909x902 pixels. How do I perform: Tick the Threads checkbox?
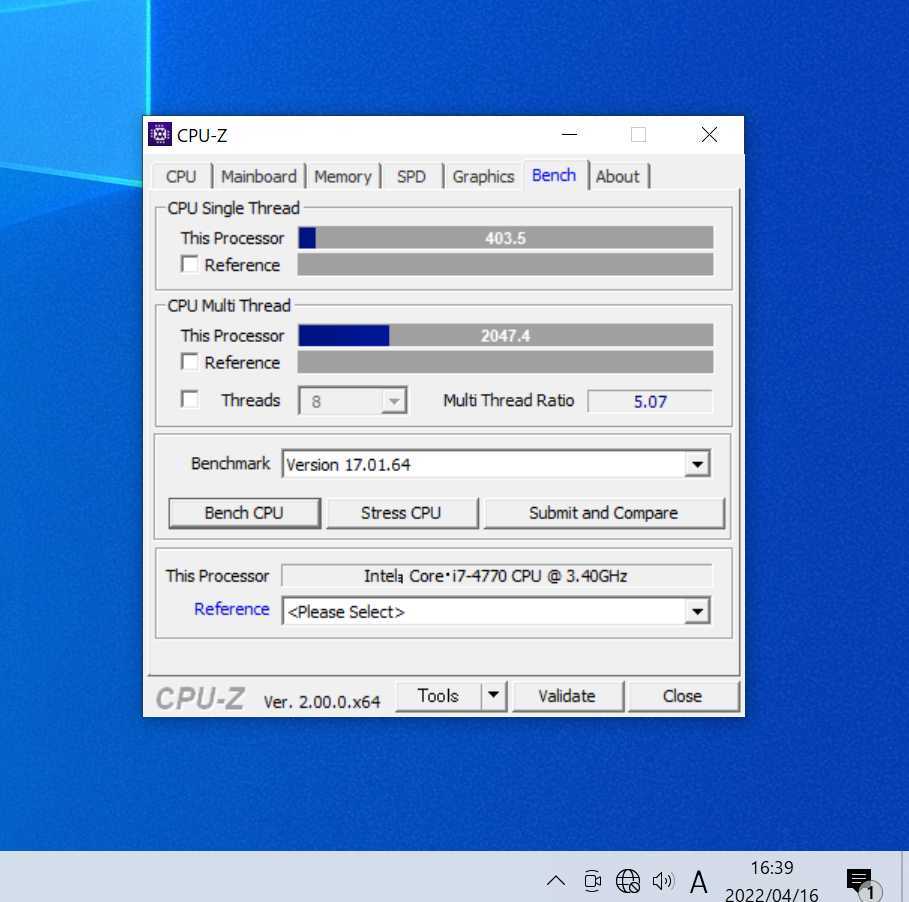point(190,399)
